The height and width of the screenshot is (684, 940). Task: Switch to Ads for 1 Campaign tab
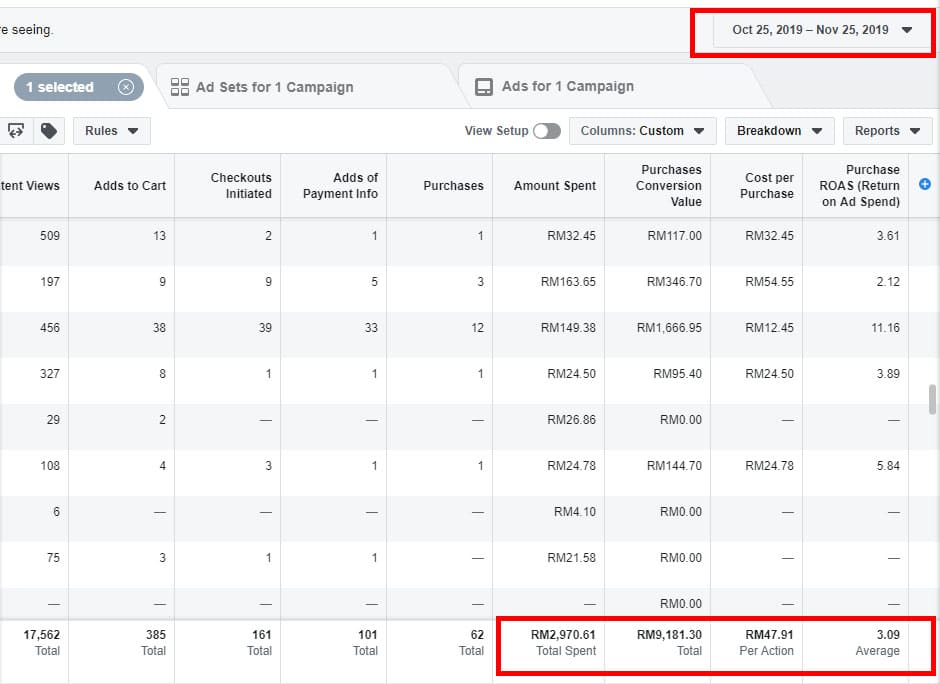coord(567,87)
